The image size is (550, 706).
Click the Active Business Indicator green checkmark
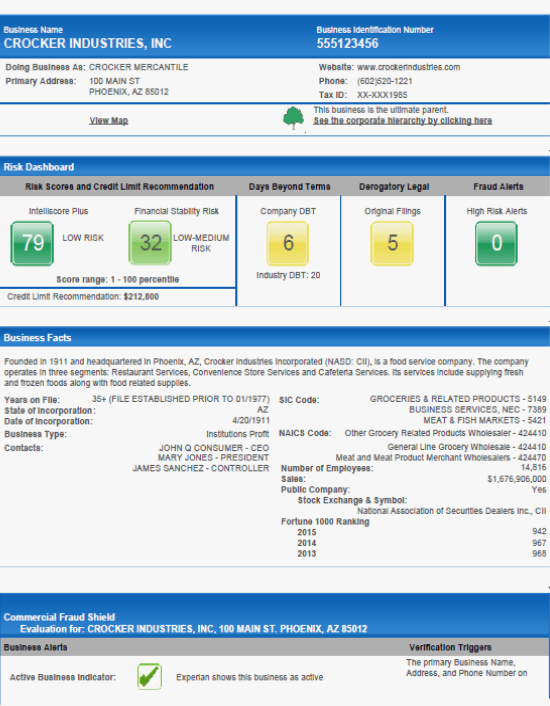(x=149, y=676)
